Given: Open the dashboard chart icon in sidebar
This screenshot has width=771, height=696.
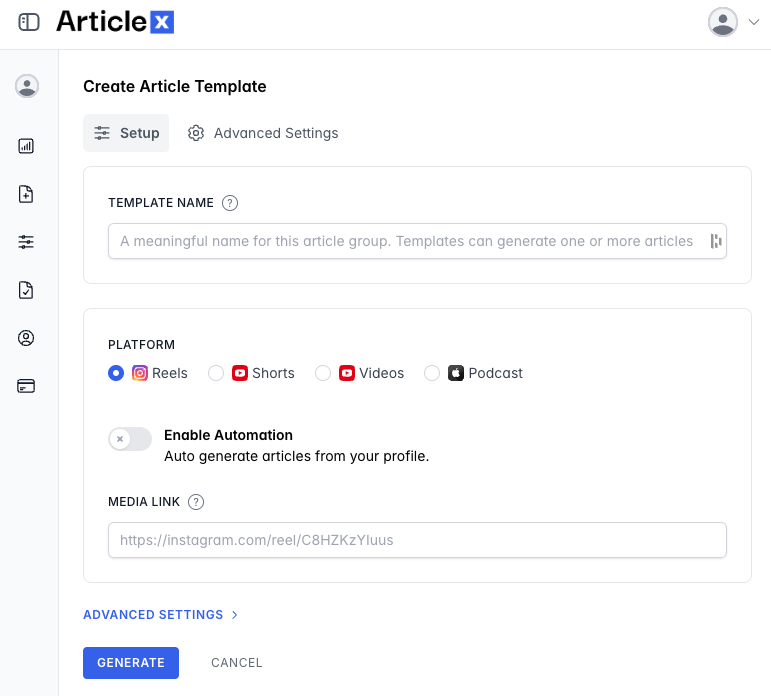Looking at the screenshot, I should click(x=27, y=146).
